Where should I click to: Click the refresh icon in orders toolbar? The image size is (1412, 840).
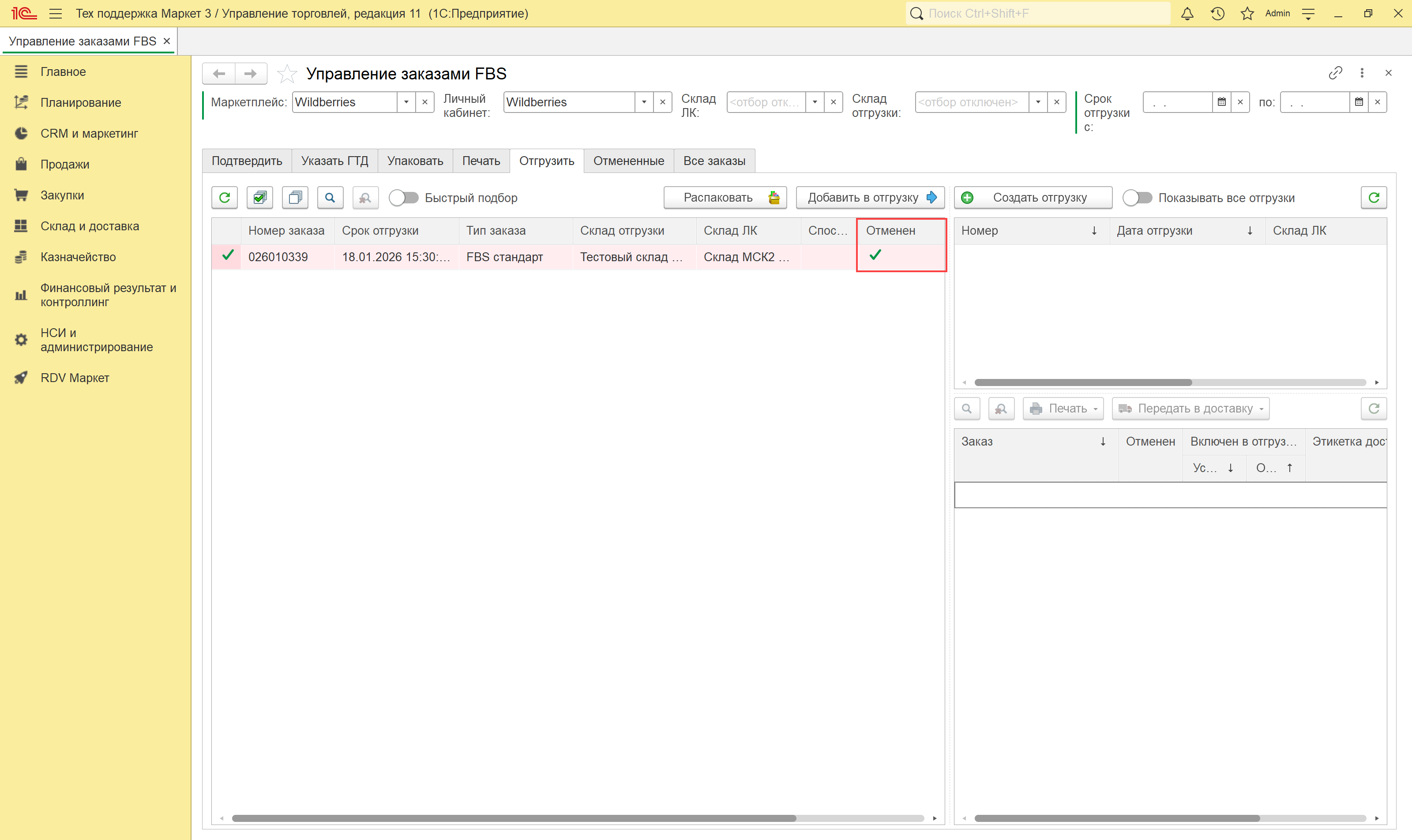pos(224,198)
